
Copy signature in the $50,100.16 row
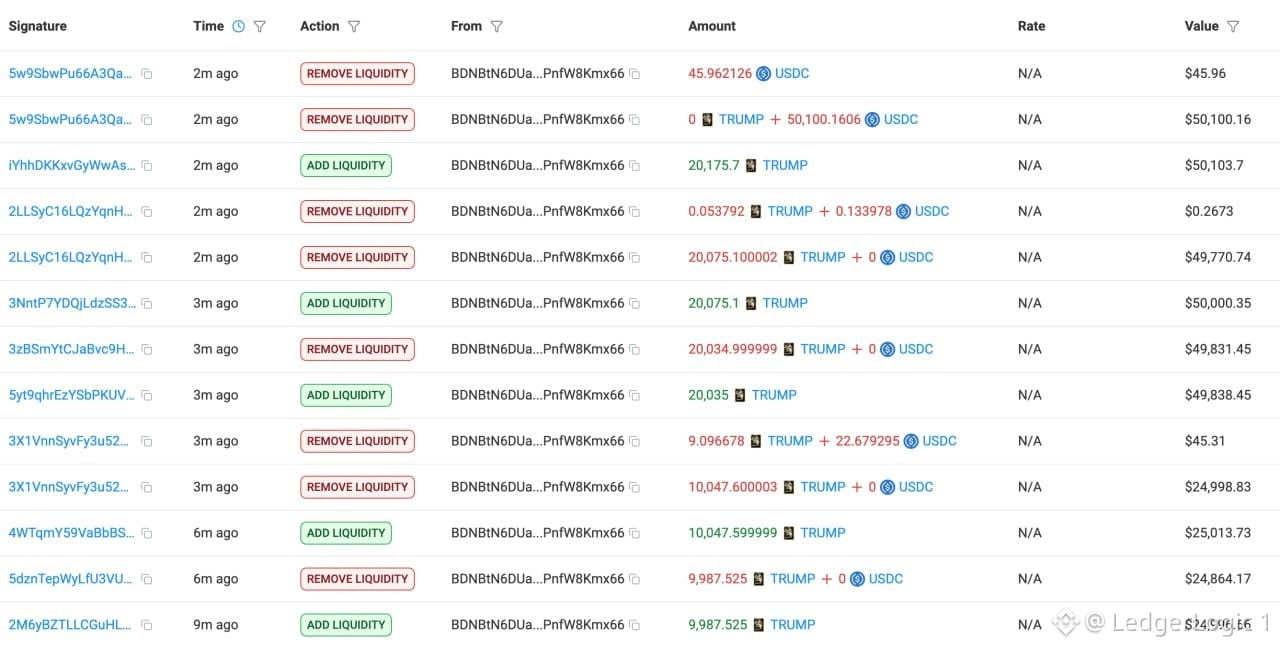point(146,120)
